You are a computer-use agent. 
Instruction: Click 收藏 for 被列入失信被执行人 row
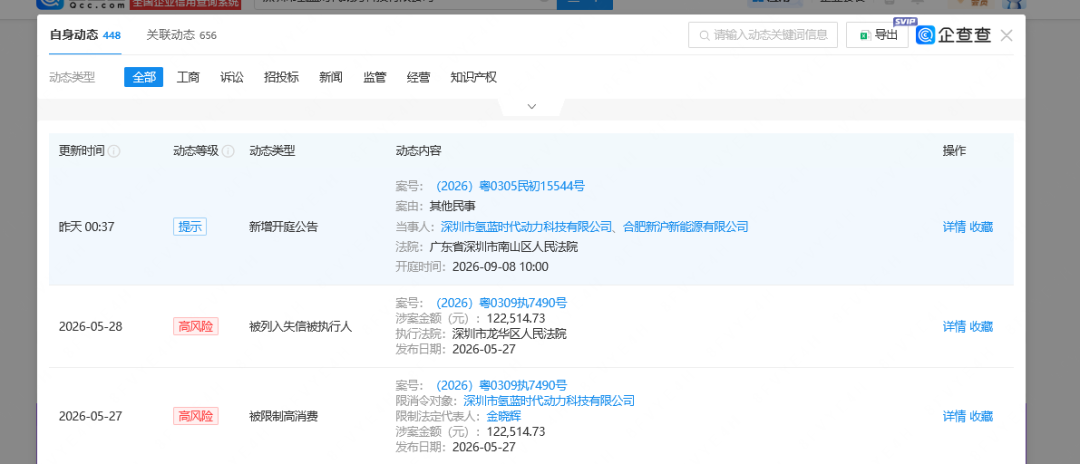[982, 326]
